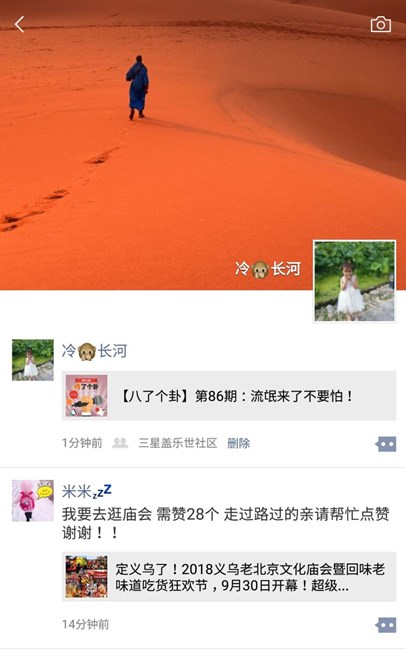The width and height of the screenshot is (406, 650).
Task: Tap 冷长河 small avatar in feed
Action: point(33,360)
